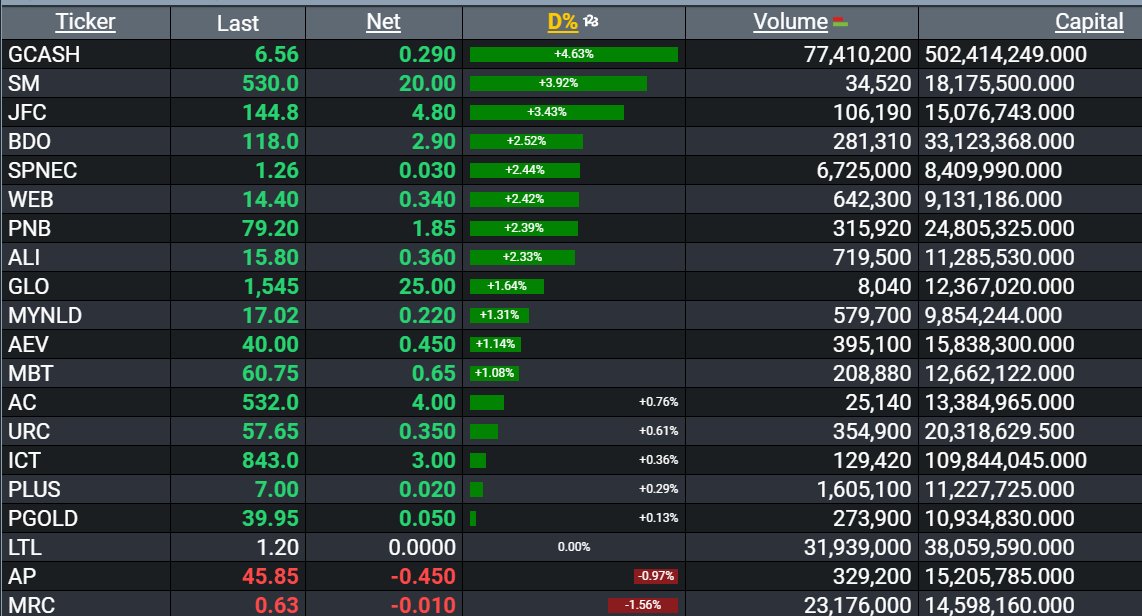Click the sort priority icon beside D%

(591, 22)
